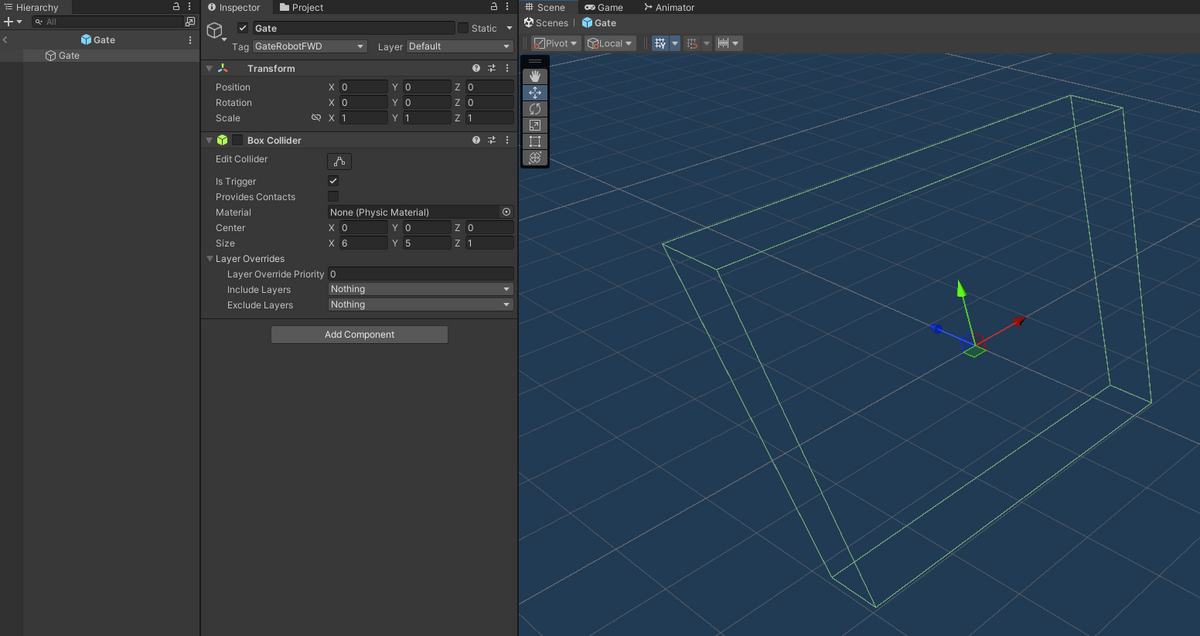Select the Rect tool
The height and width of the screenshot is (636, 1200).
coord(535,141)
